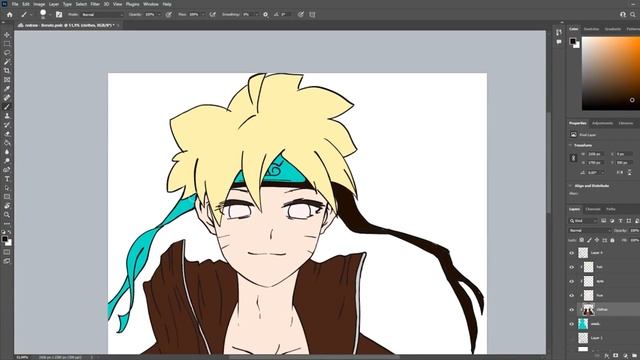Select the Rectangular Marquee tool
This screenshot has width=640, height=360.
(7, 44)
